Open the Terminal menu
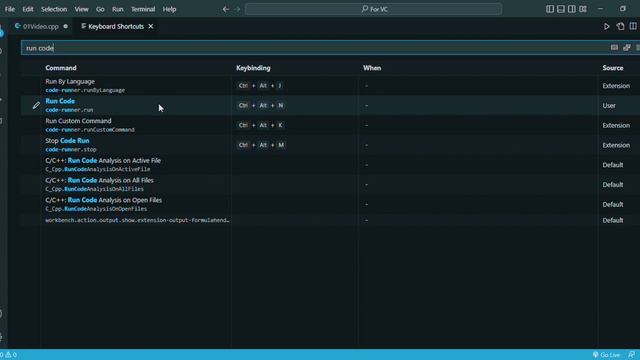This screenshot has width=640, height=360. pos(143,9)
